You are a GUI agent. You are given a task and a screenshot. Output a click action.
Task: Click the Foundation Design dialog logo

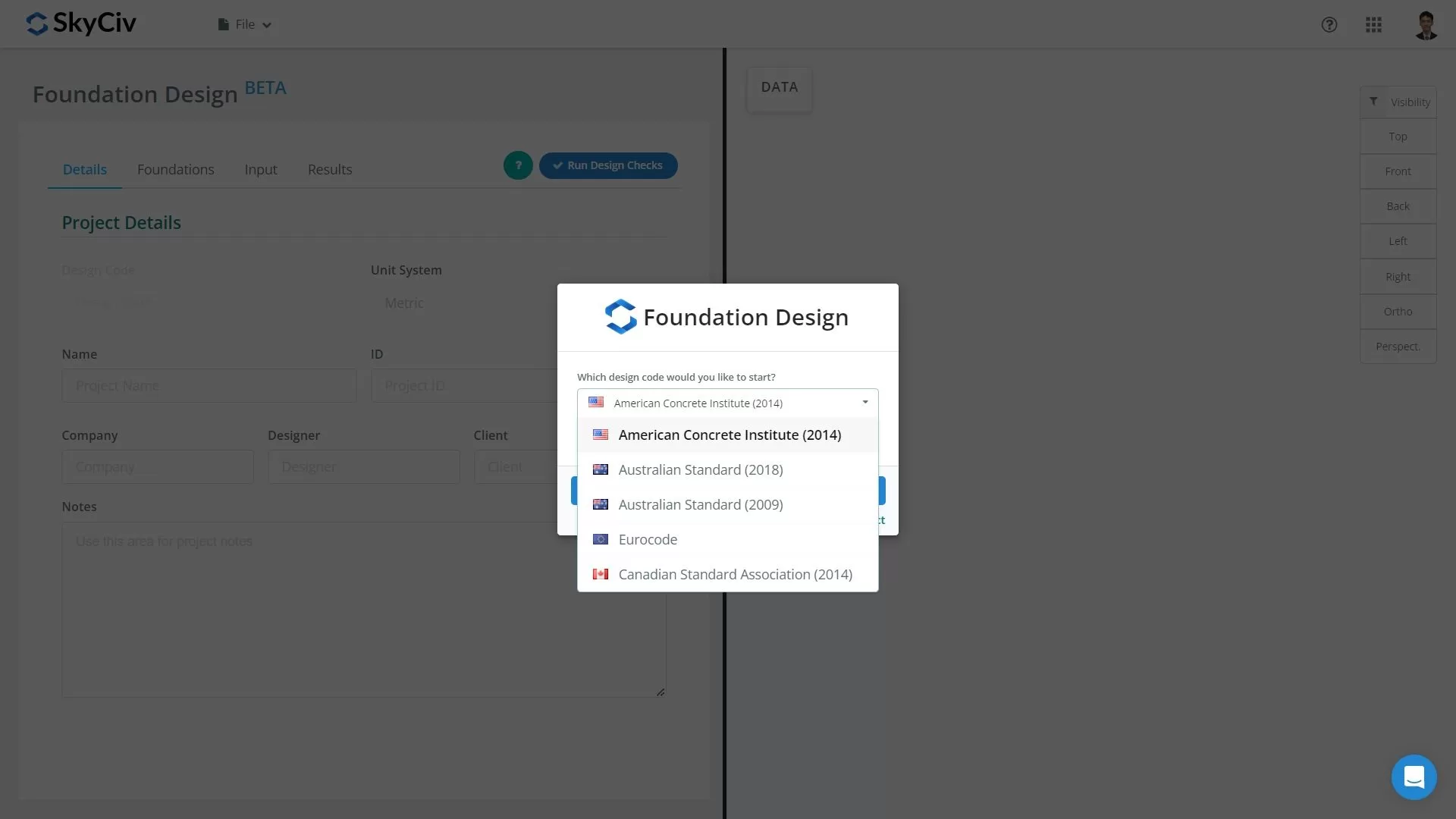pyautogui.click(x=620, y=316)
